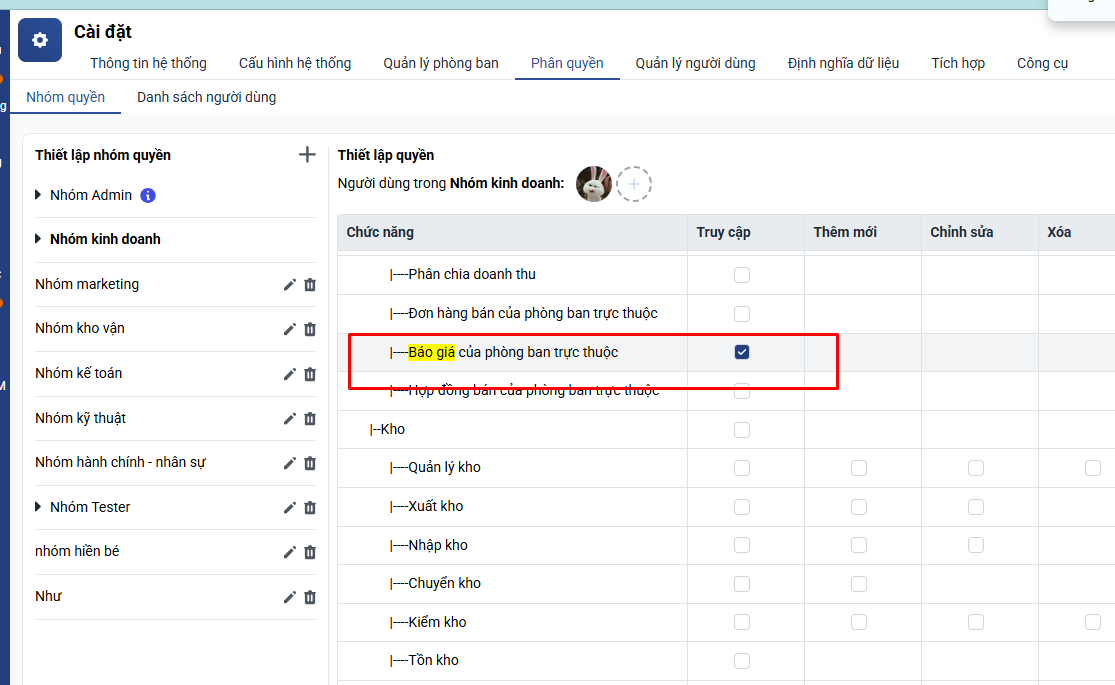Delete the Nhóm kho vận group

310,329
